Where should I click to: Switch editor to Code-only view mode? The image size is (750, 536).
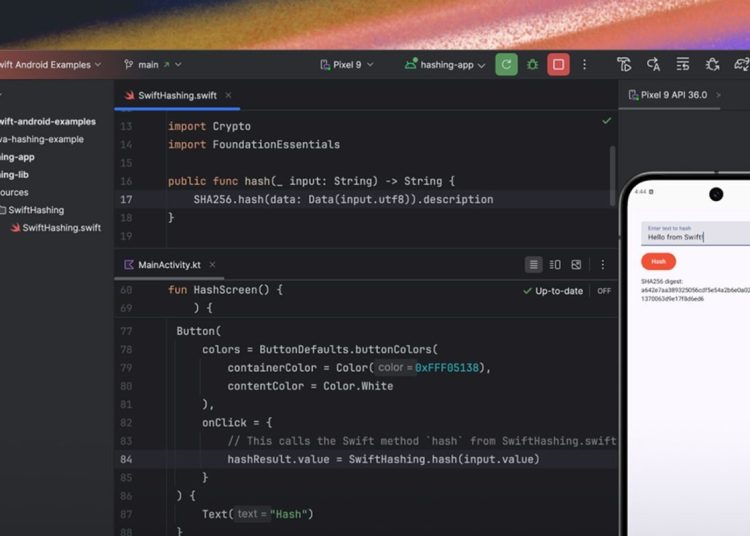534,265
